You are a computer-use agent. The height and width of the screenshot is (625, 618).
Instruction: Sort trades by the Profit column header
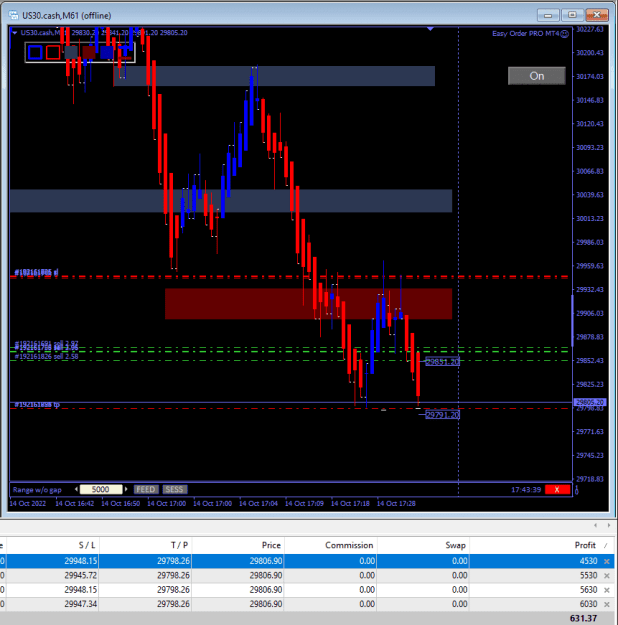coord(585,545)
